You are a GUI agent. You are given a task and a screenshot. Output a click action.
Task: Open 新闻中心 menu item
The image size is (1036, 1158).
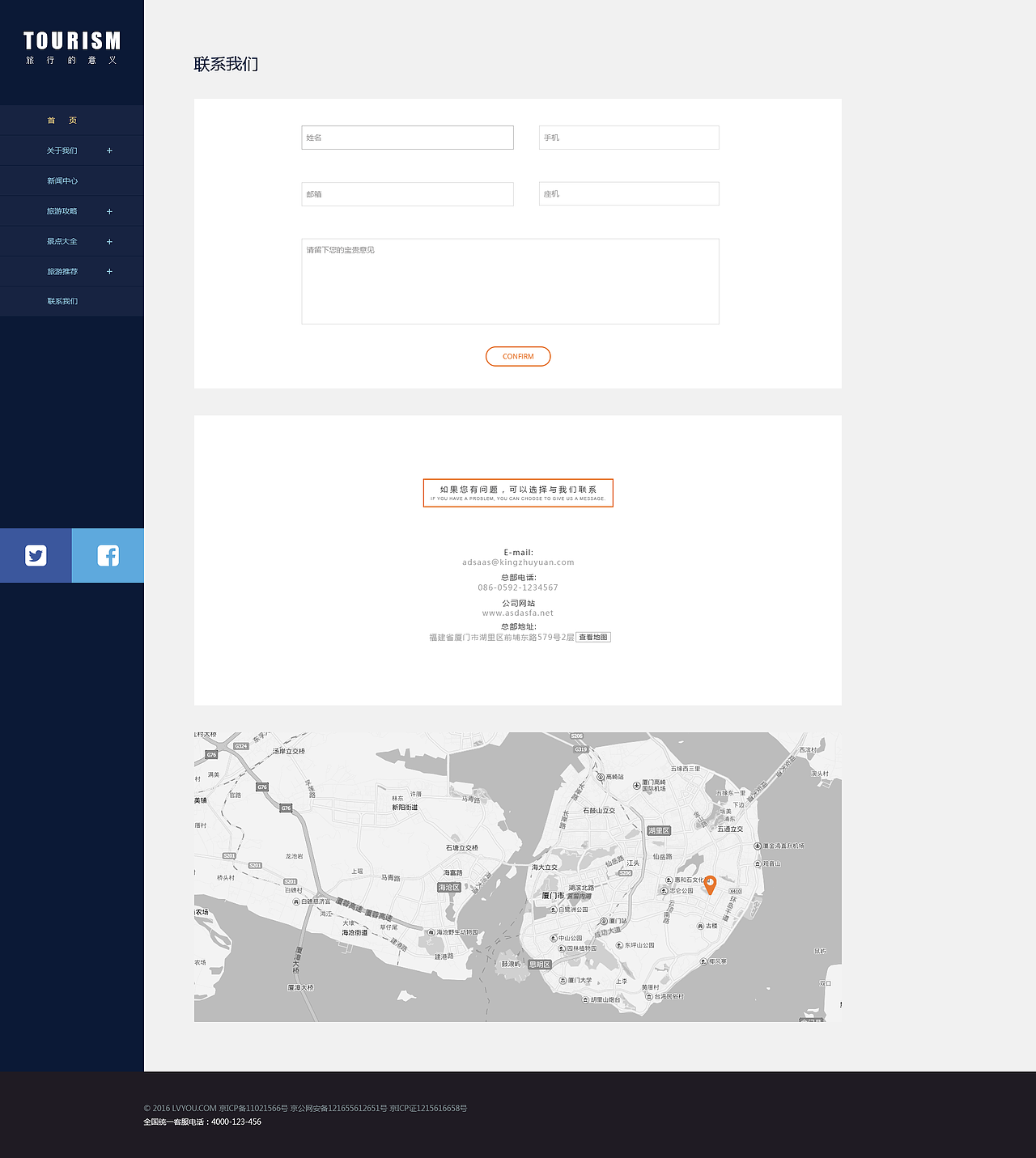click(x=62, y=180)
